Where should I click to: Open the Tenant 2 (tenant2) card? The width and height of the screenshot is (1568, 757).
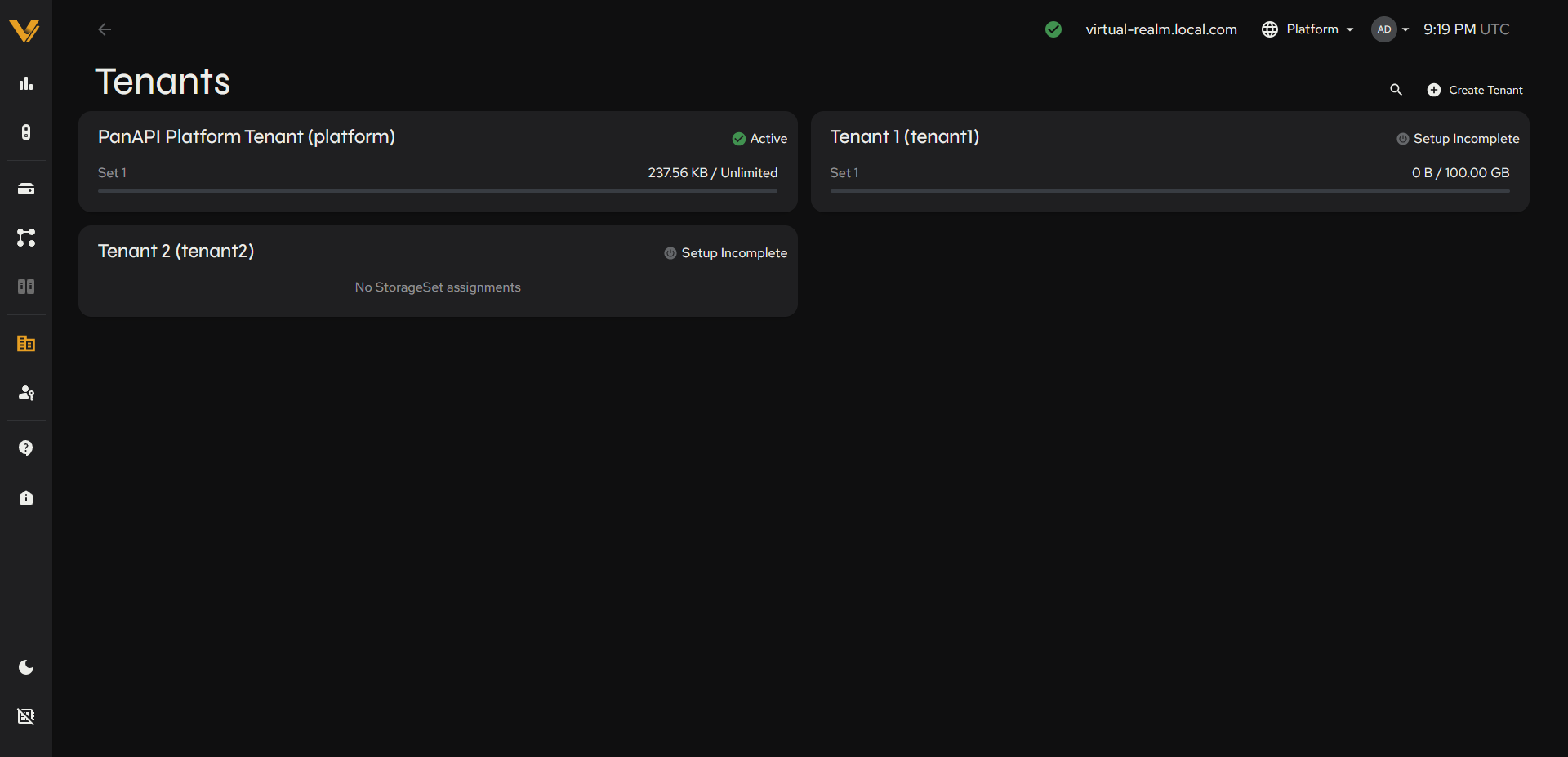[x=438, y=271]
